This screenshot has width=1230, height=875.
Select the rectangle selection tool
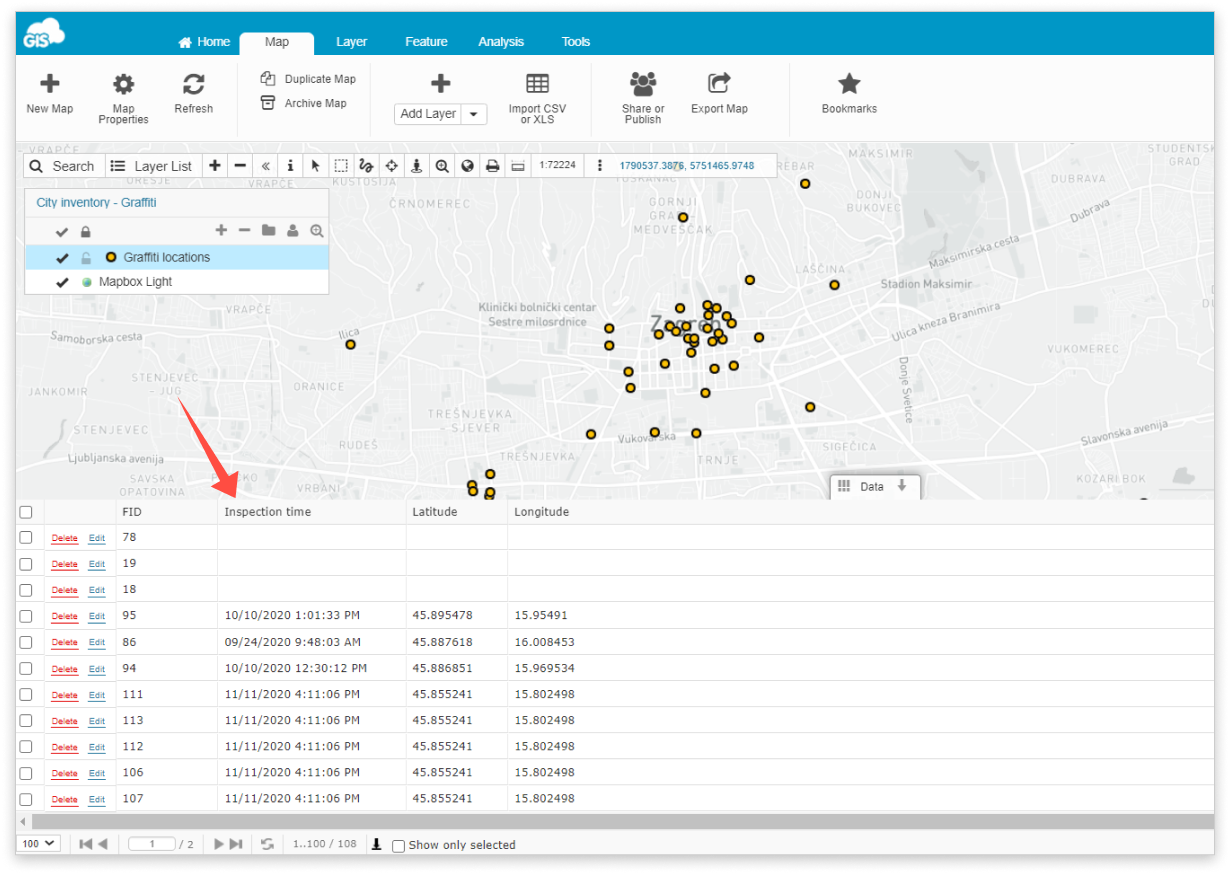(x=341, y=165)
